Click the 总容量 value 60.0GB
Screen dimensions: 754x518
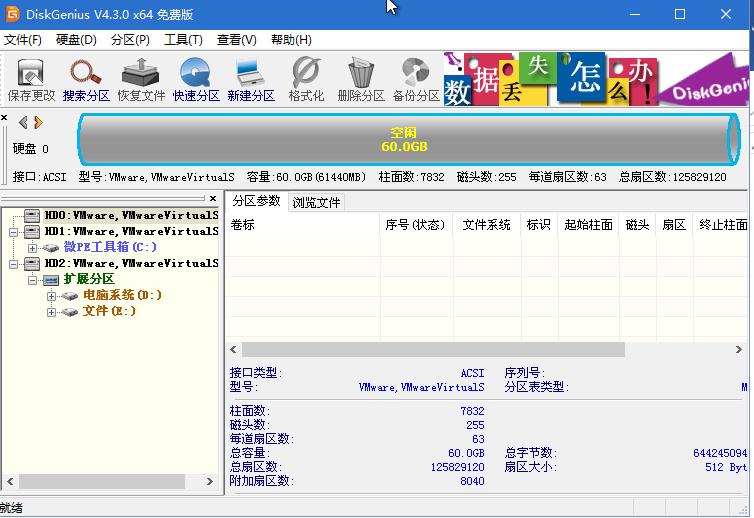click(x=466, y=453)
